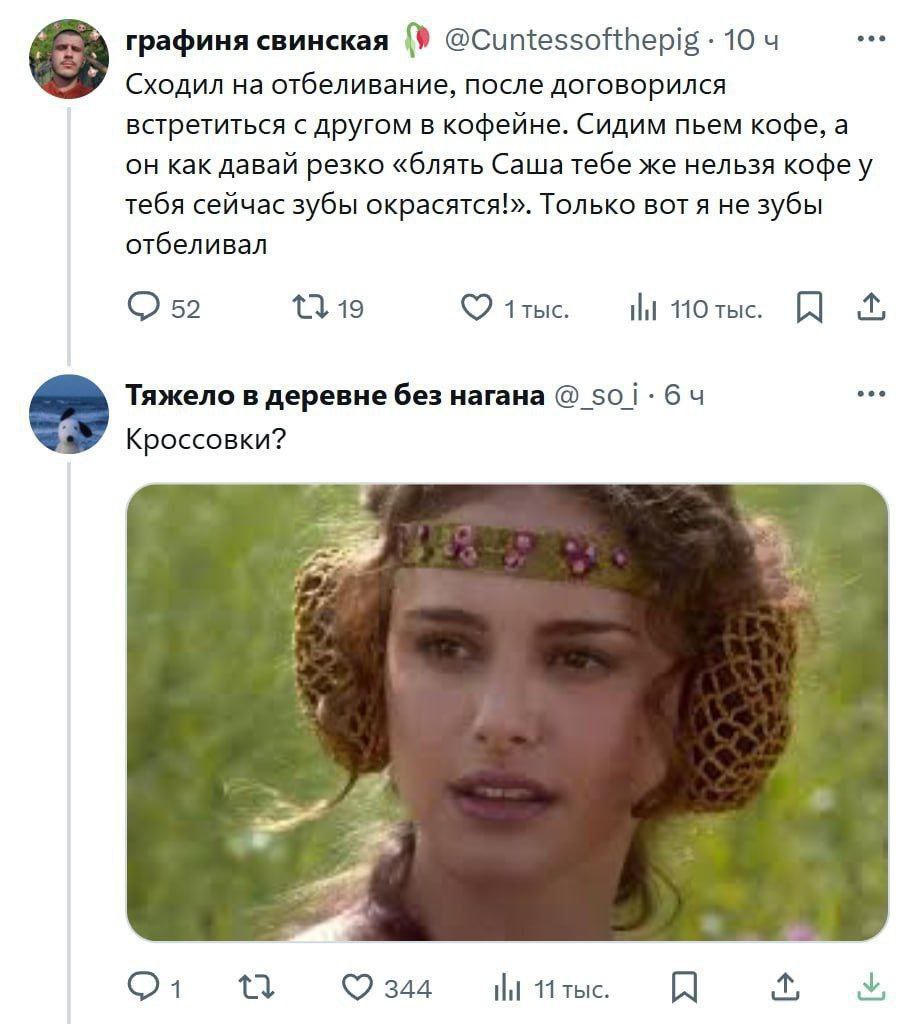Bookmark the first tweet
The image size is (918, 1024).
click(809, 307)
